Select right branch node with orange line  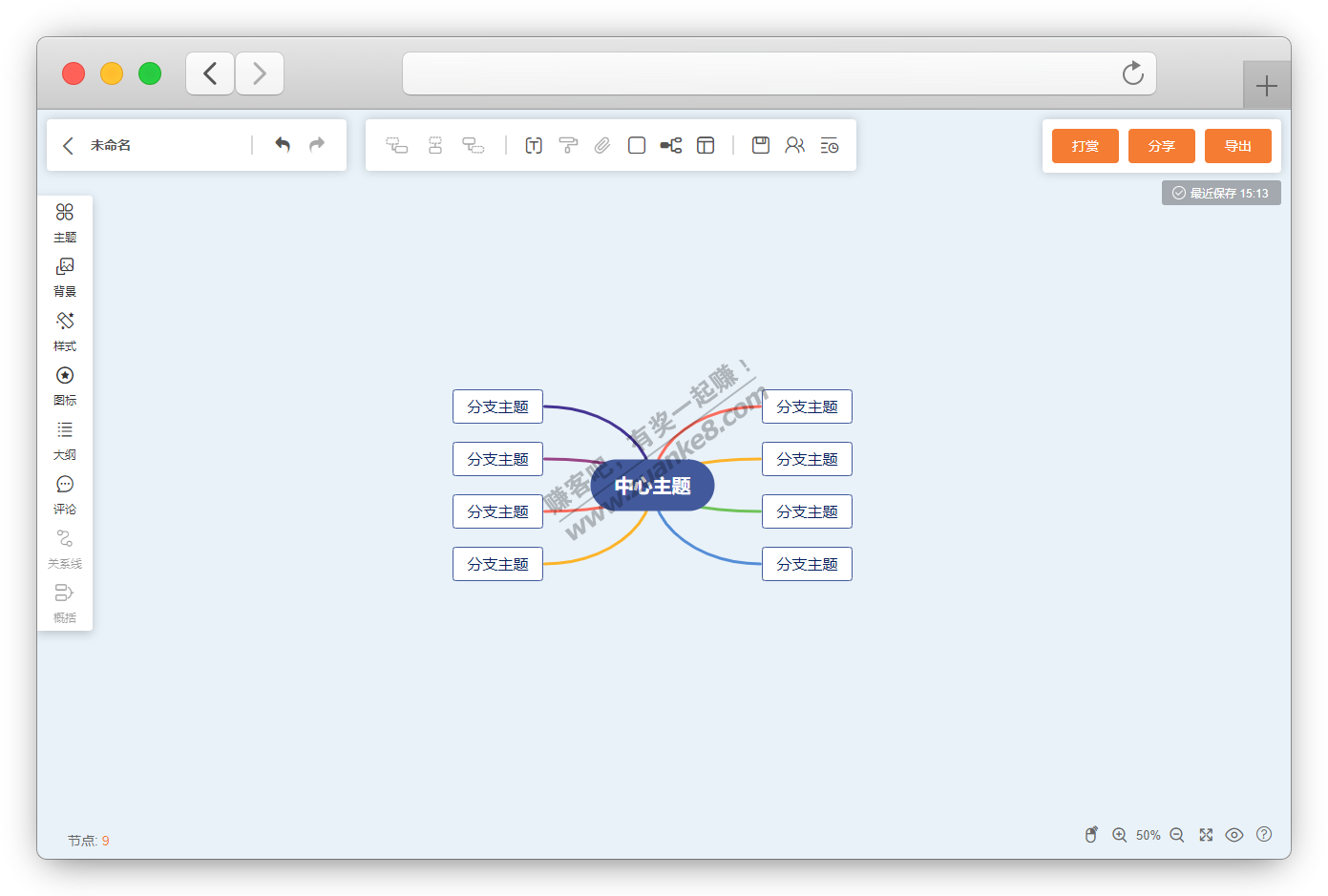[x=807, y=459]
